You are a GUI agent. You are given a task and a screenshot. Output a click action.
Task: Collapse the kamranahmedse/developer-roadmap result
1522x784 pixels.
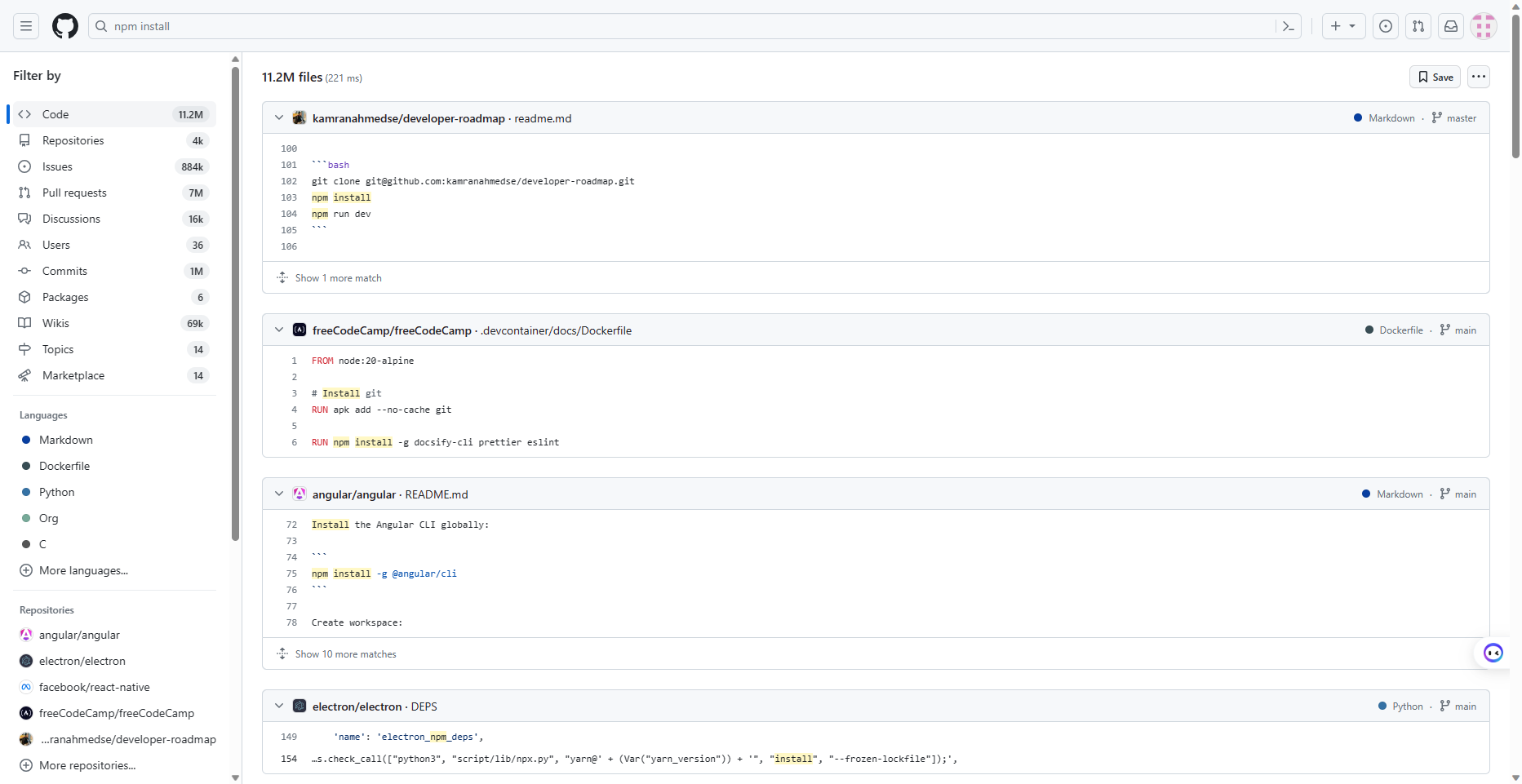279,117
